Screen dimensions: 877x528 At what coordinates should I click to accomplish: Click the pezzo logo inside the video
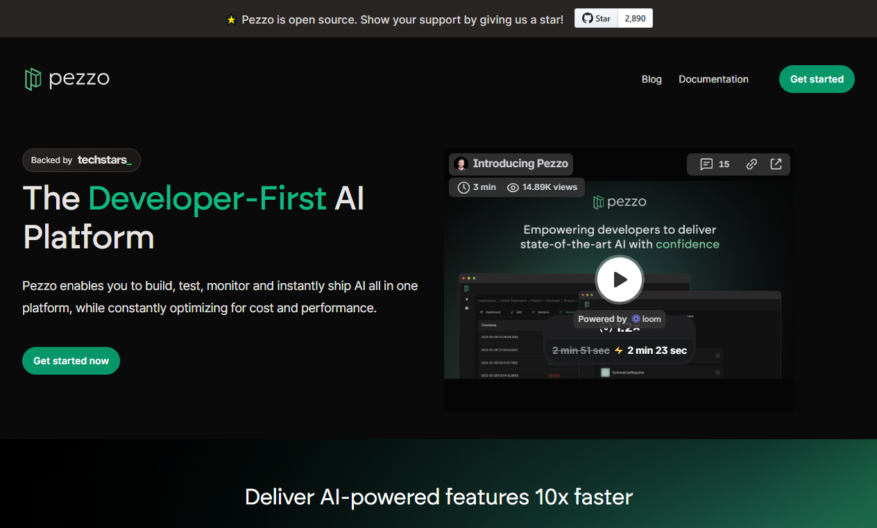coord(619,202)
